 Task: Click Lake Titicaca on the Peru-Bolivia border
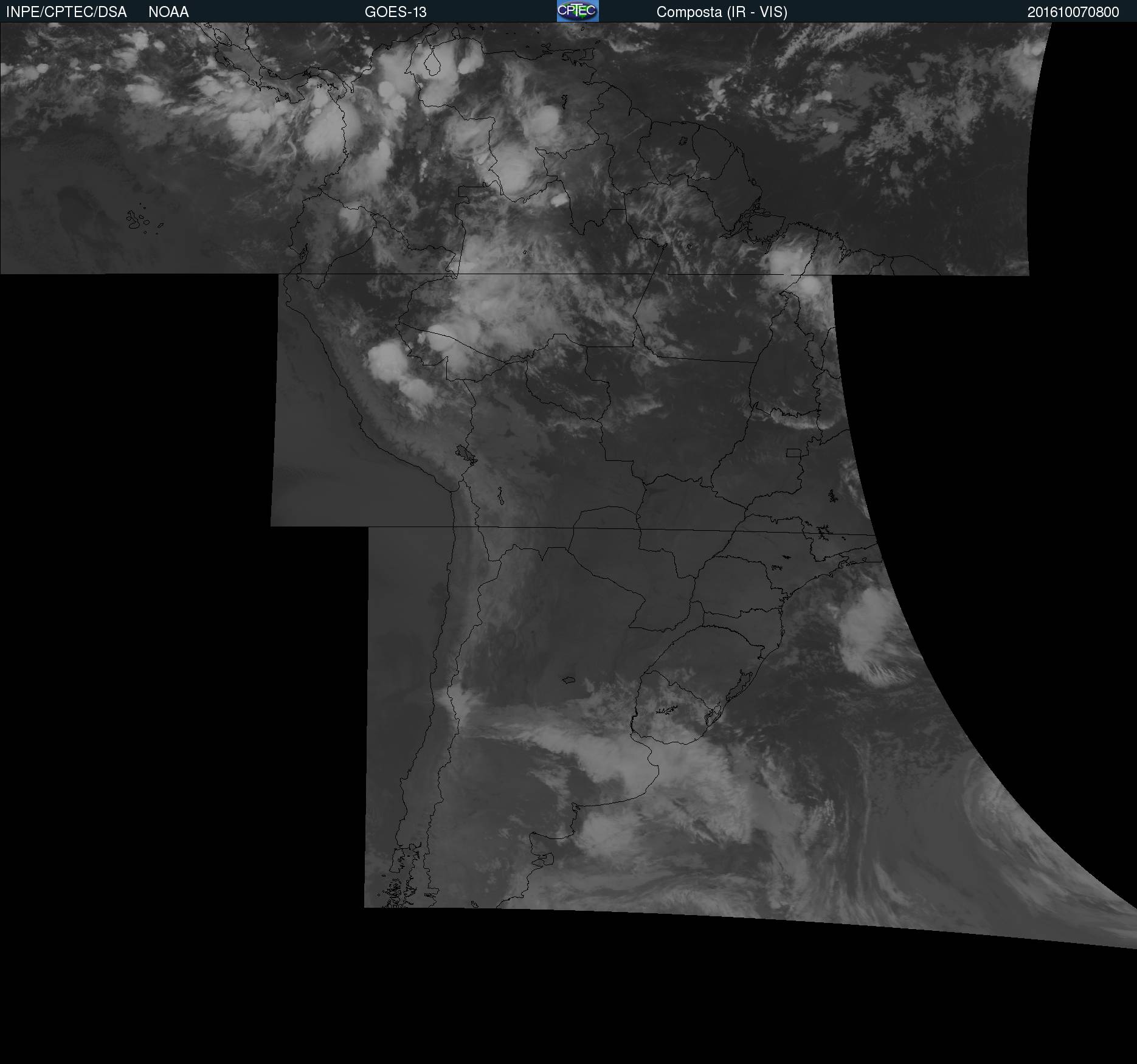pyautogui.click(x=465, y=454)
